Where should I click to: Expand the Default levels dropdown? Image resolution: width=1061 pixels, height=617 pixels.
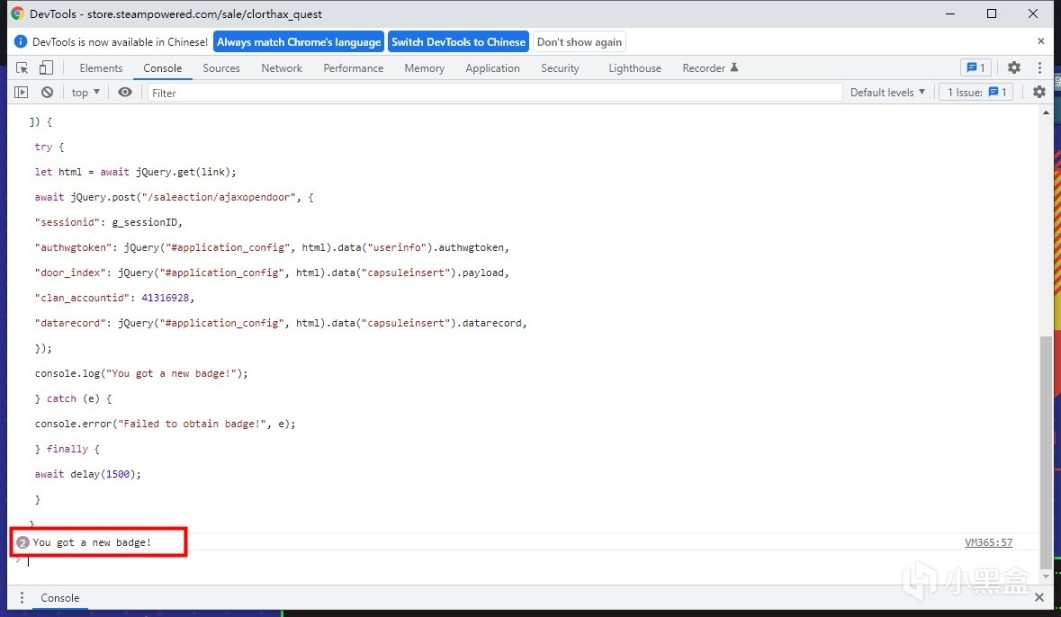click(x=887, y=92)
